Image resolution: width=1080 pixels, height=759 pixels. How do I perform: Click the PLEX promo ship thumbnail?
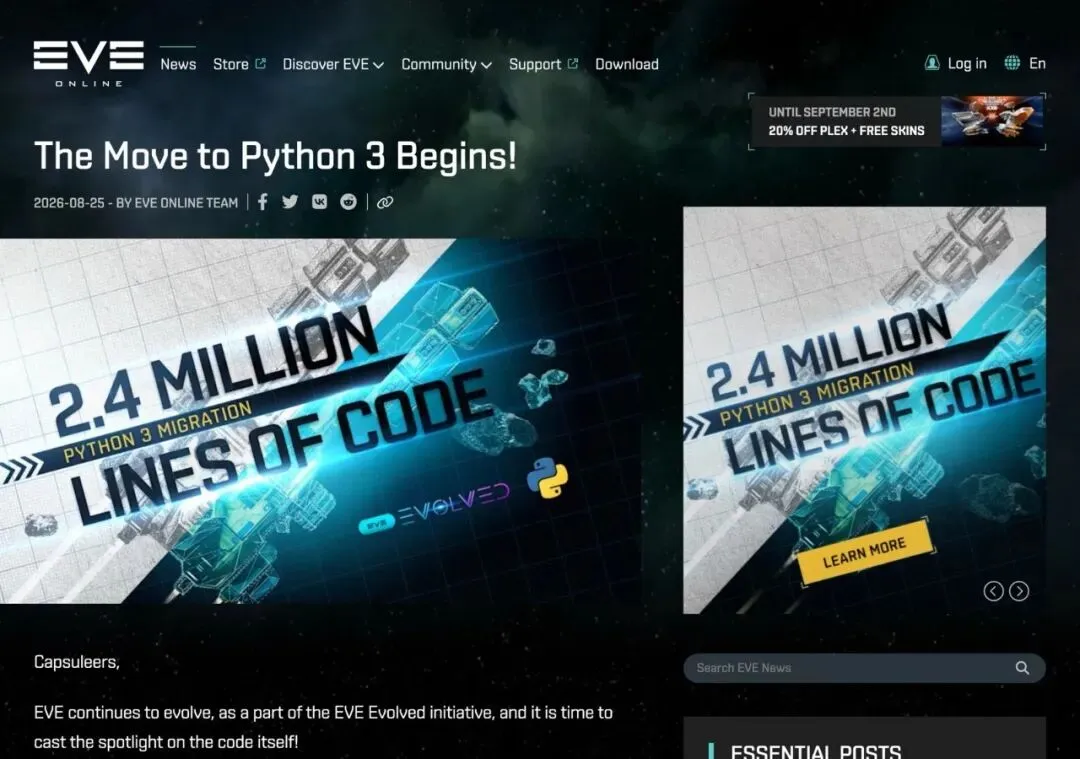(x=992, y=121)
